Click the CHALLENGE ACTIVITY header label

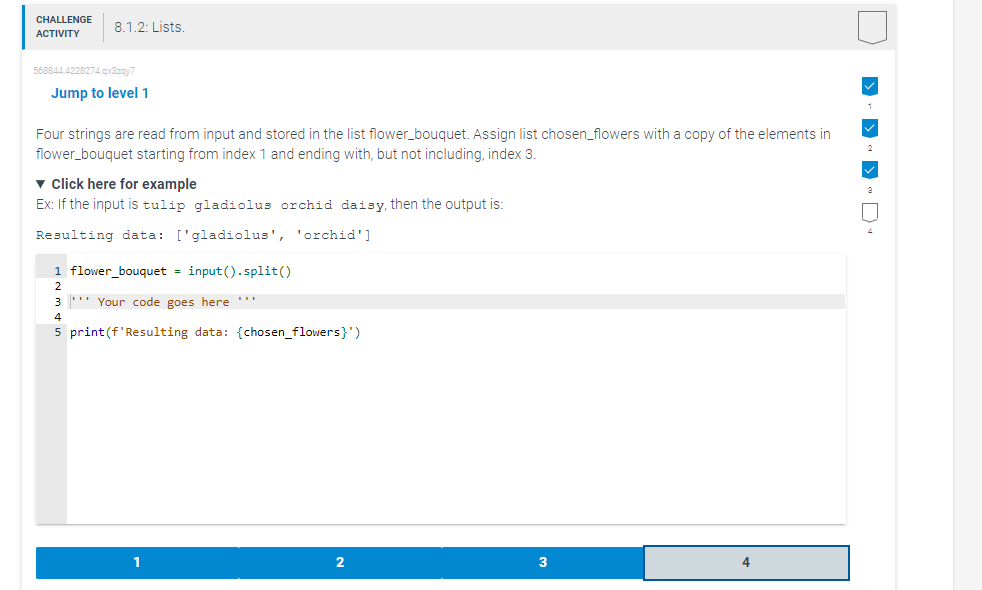click(63, 27)
